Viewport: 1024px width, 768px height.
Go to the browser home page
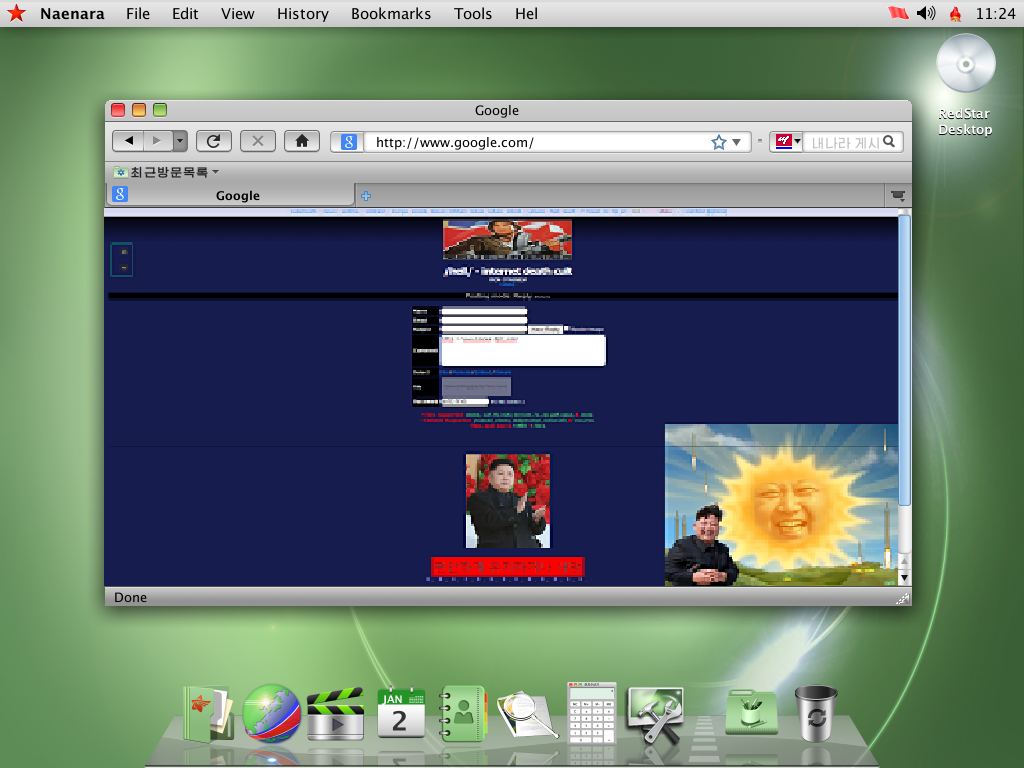302,141
